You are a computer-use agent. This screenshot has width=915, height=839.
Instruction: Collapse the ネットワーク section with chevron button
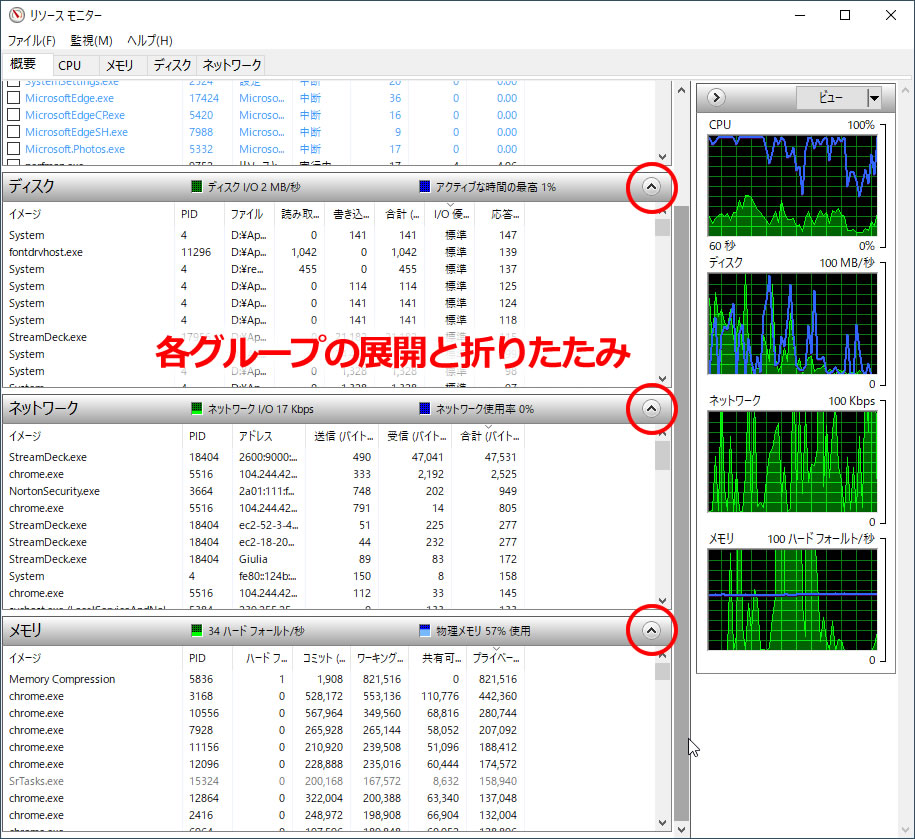click(651, 408)
